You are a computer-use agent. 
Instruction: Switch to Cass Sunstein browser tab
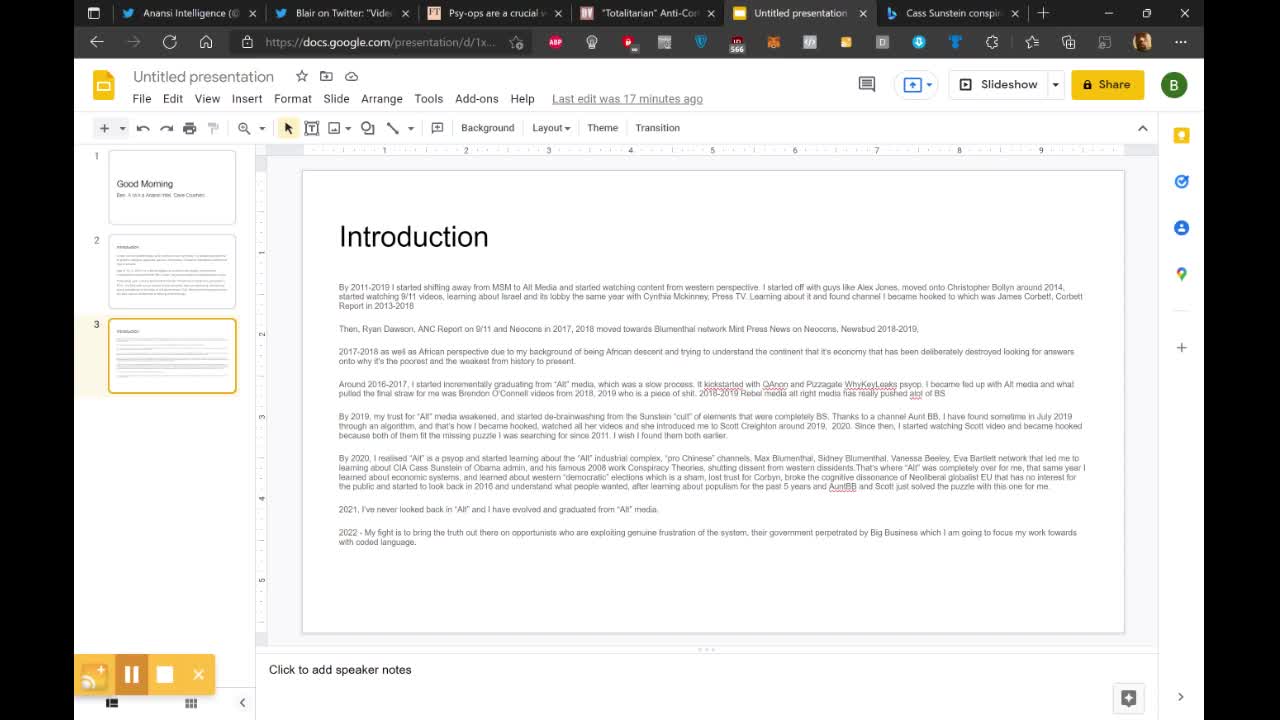[x=952, y=13]
